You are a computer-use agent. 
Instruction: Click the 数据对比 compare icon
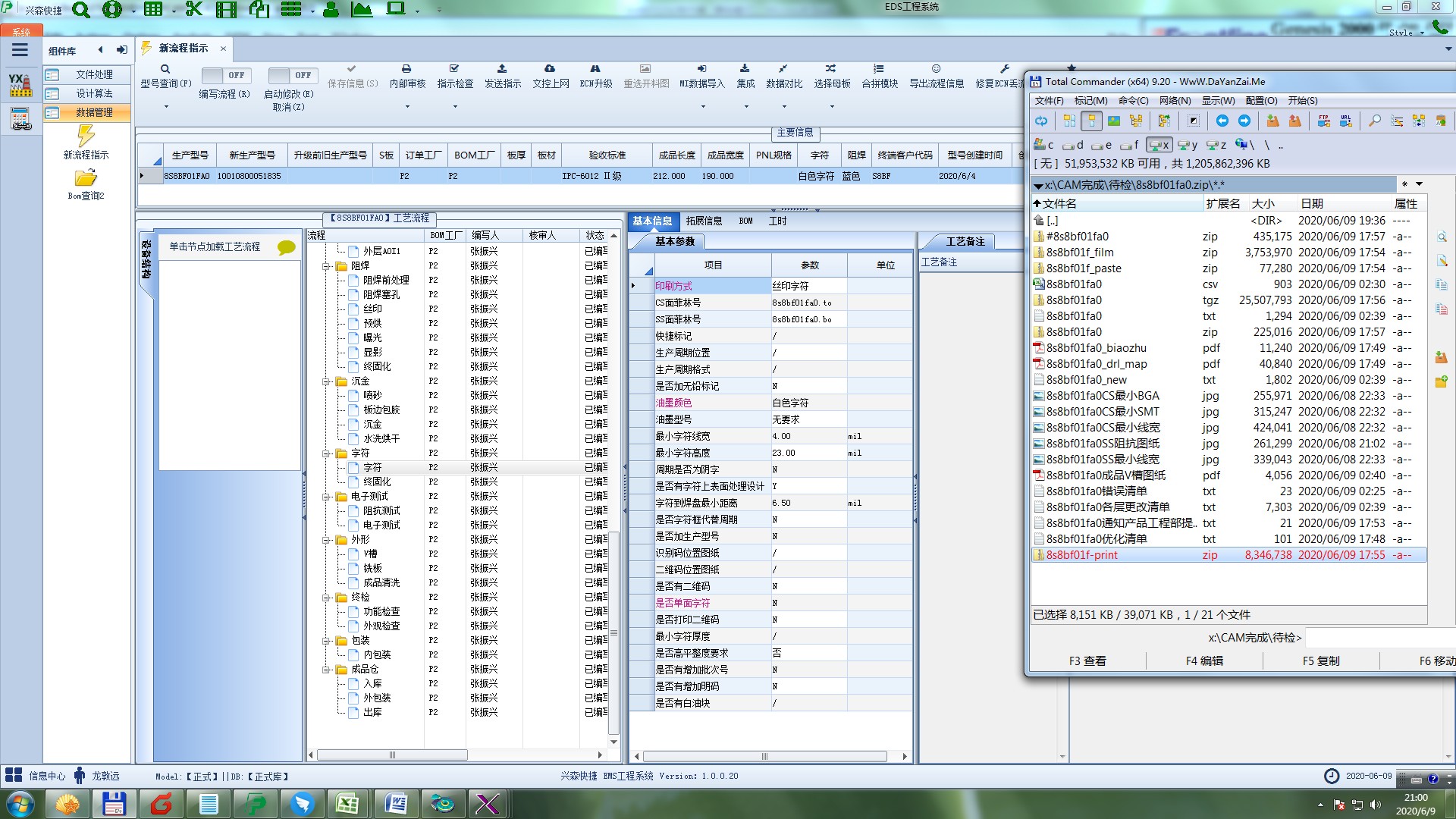tap(783, 69)
